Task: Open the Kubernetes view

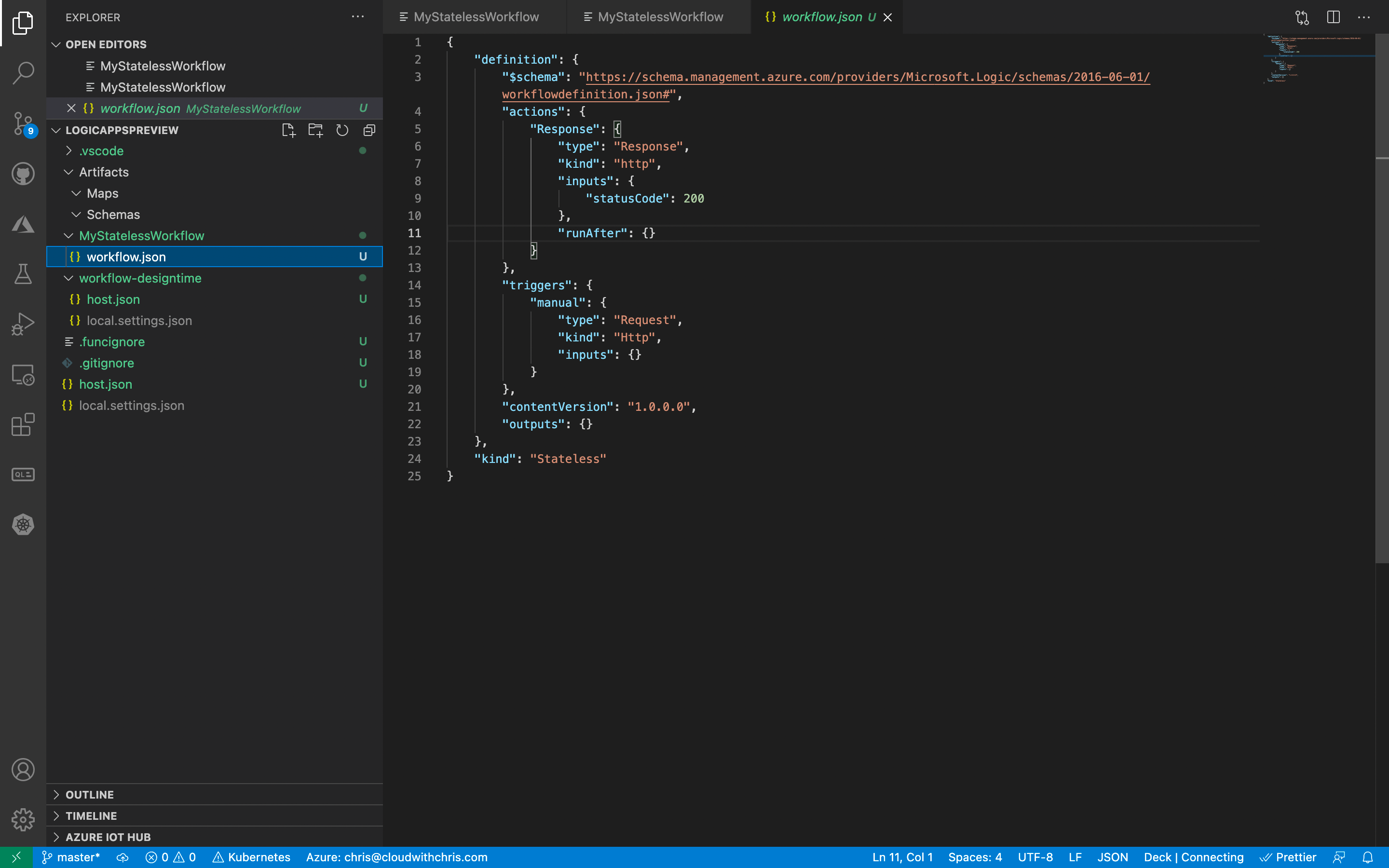Action: point(22,524)
